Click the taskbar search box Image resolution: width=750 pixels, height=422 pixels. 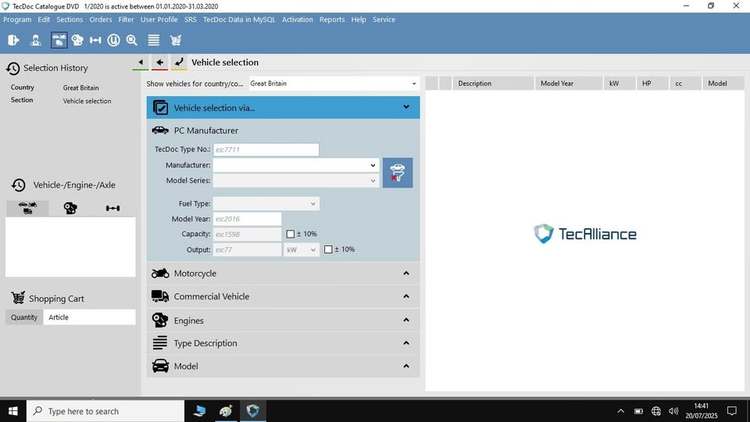click(x=105, y=411)
